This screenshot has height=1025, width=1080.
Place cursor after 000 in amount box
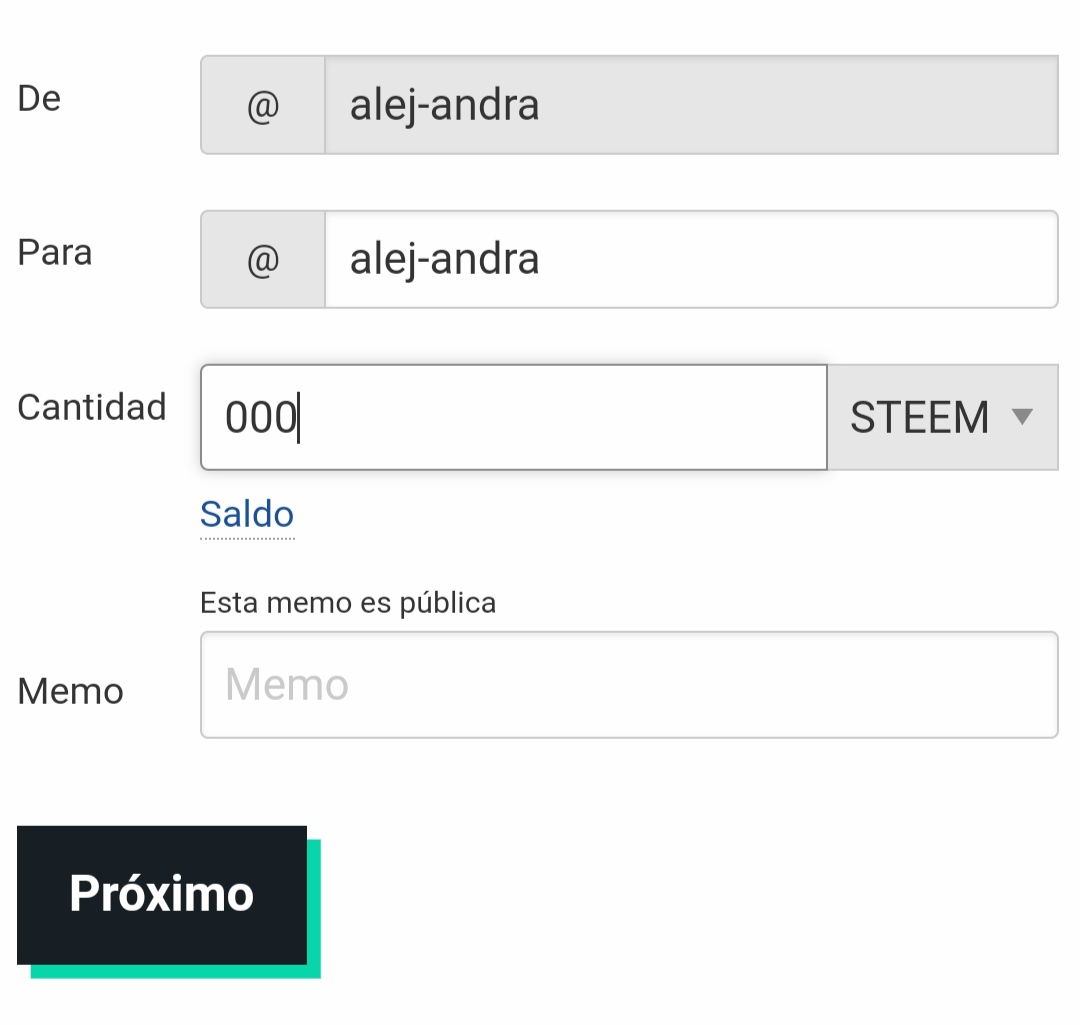click(299, 417)
